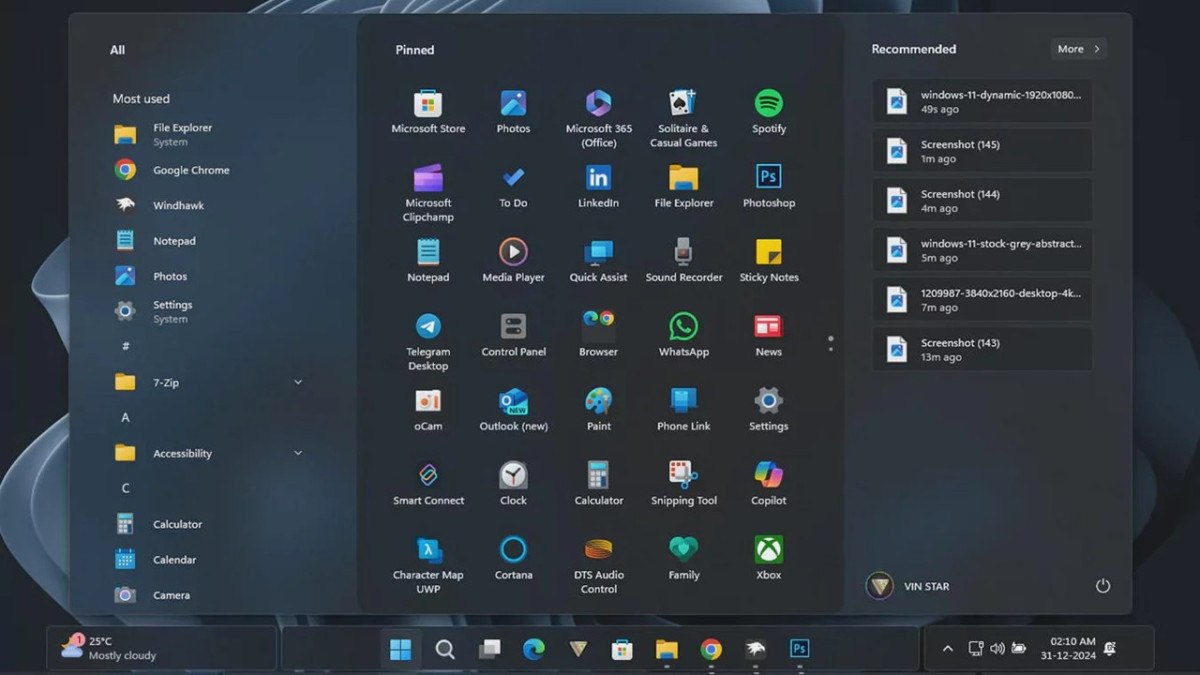Expand the Accessibility group

tap(298, 453)
